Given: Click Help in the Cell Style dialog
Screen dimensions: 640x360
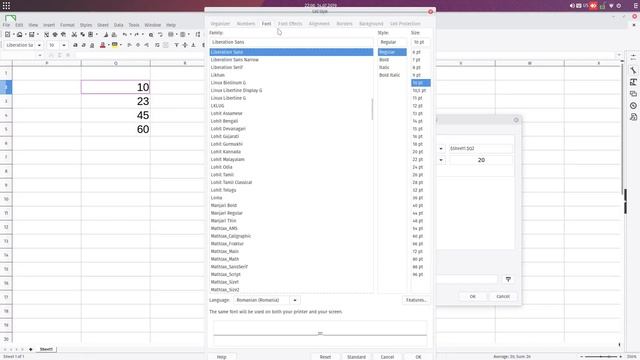Looking at the screenshot, I should tap(222, 357).
